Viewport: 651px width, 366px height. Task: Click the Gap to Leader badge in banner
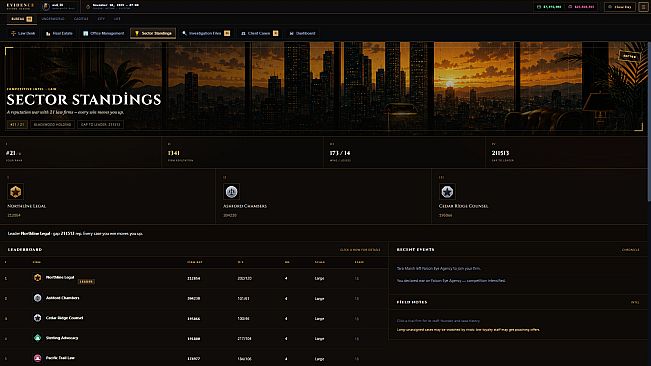[x=100, y=124]
